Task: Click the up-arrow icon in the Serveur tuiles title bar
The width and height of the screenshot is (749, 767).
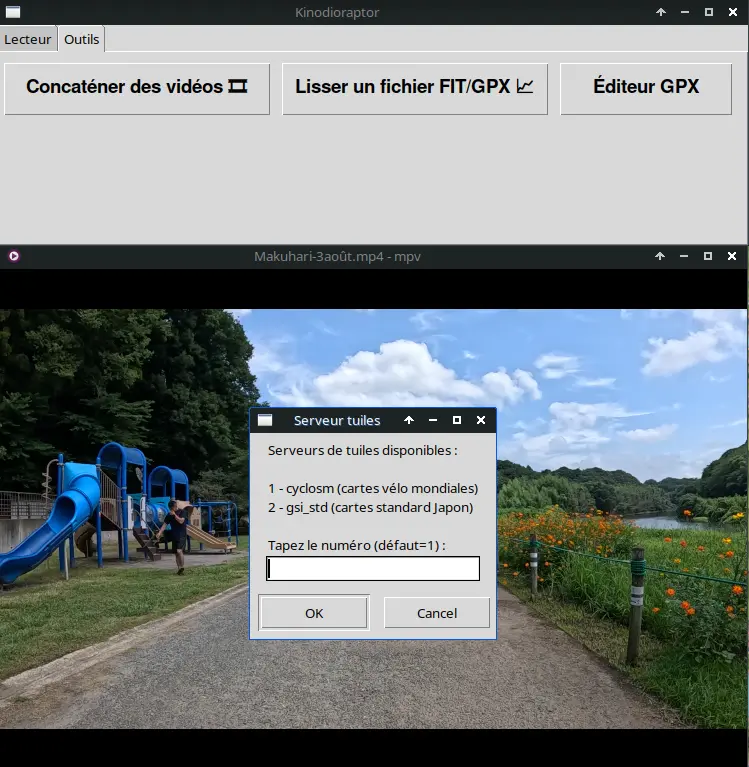Action: [409, 421]
